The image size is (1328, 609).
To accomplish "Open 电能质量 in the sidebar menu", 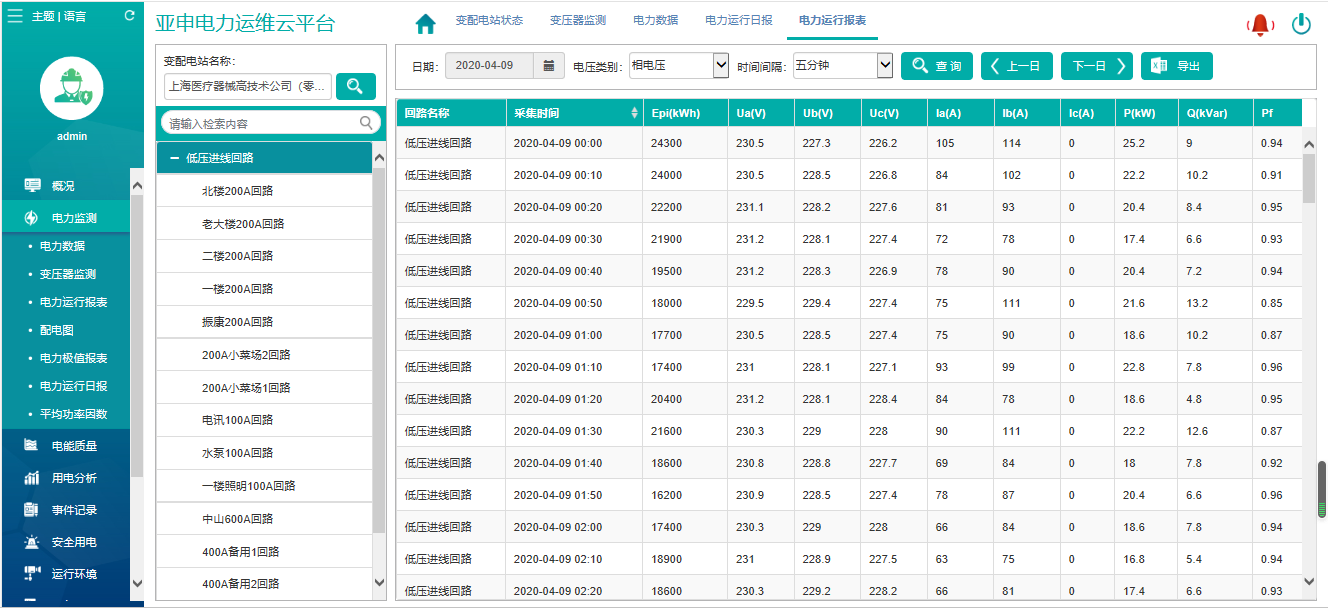I will (74, 446).
